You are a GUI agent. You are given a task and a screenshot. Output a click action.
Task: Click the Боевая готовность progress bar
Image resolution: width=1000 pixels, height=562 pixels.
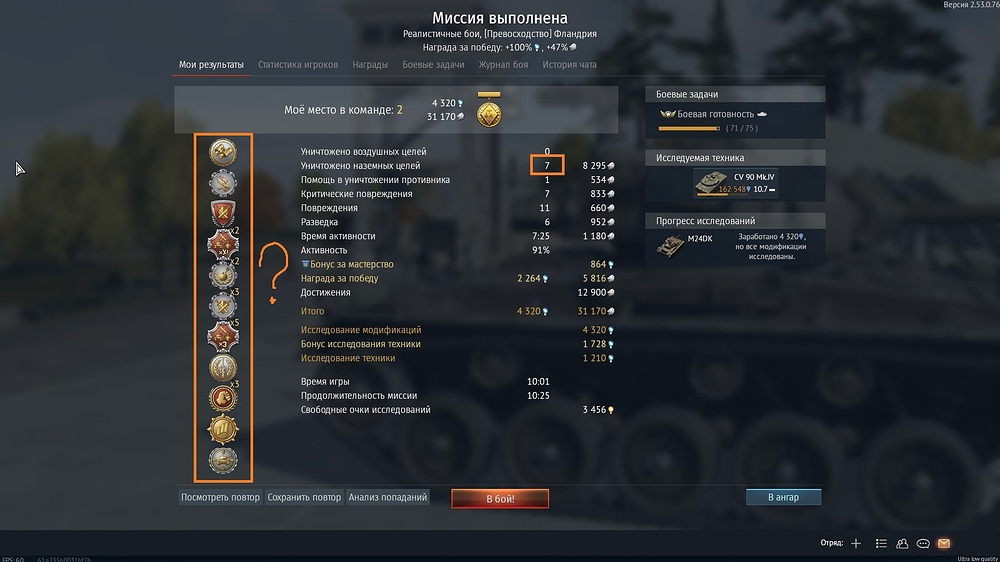tap(689, 128)
